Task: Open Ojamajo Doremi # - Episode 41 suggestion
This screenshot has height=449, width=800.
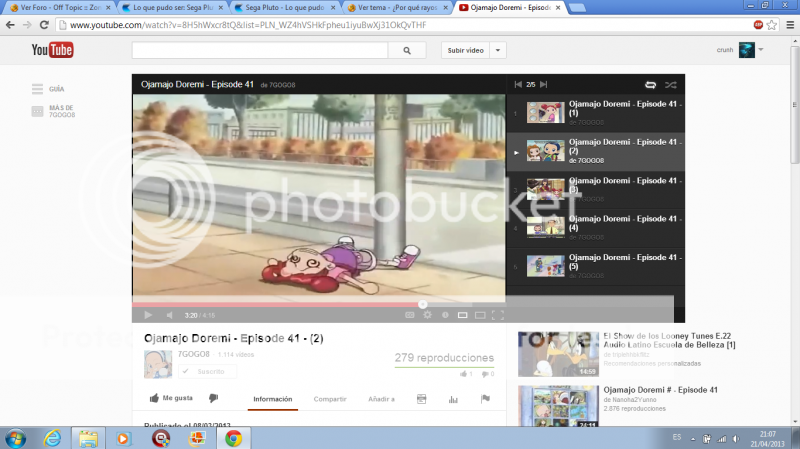Action: [x=660, y=390]
